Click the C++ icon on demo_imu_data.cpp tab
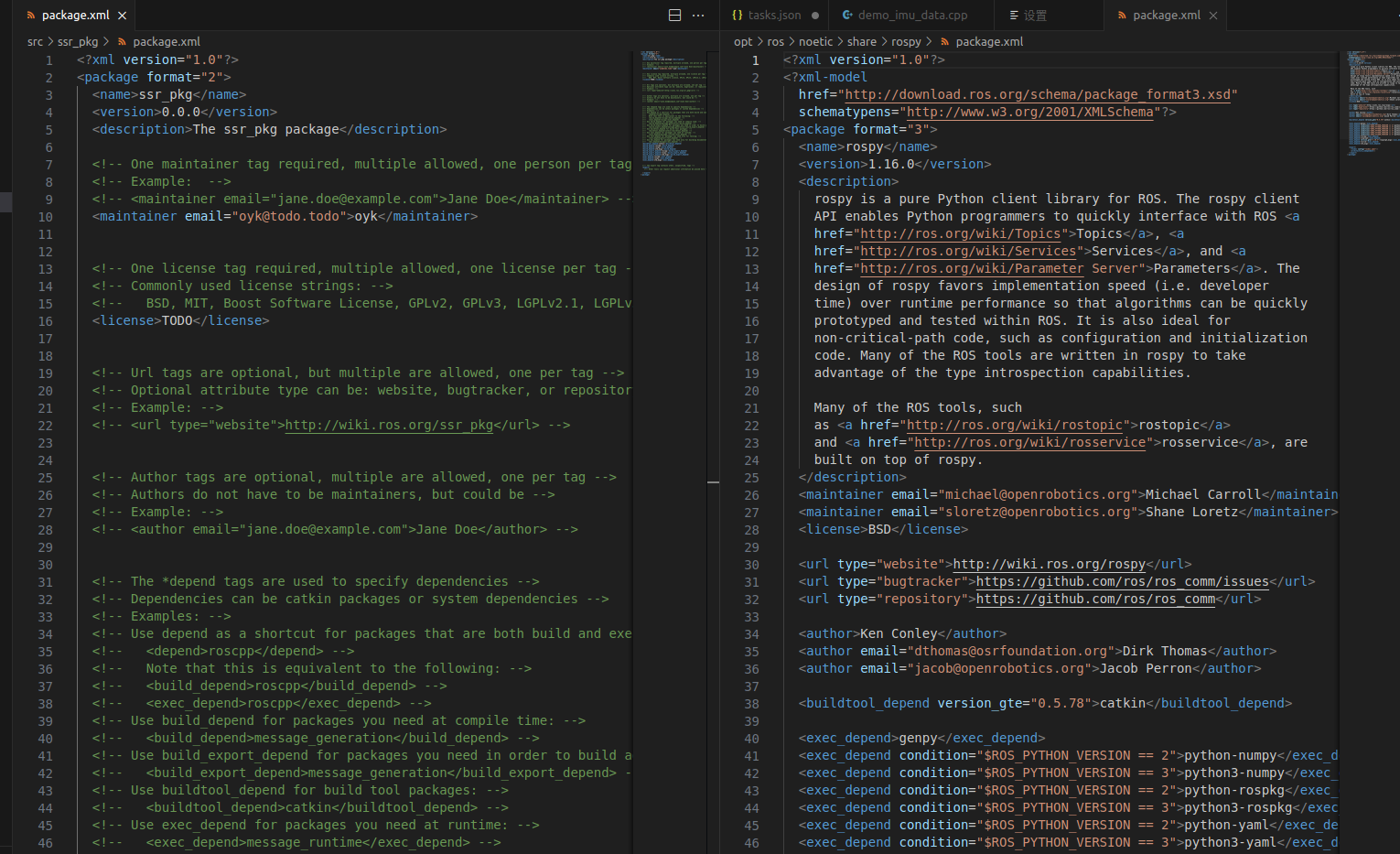This screenshot has width=1400, height=854. [847, 16]
